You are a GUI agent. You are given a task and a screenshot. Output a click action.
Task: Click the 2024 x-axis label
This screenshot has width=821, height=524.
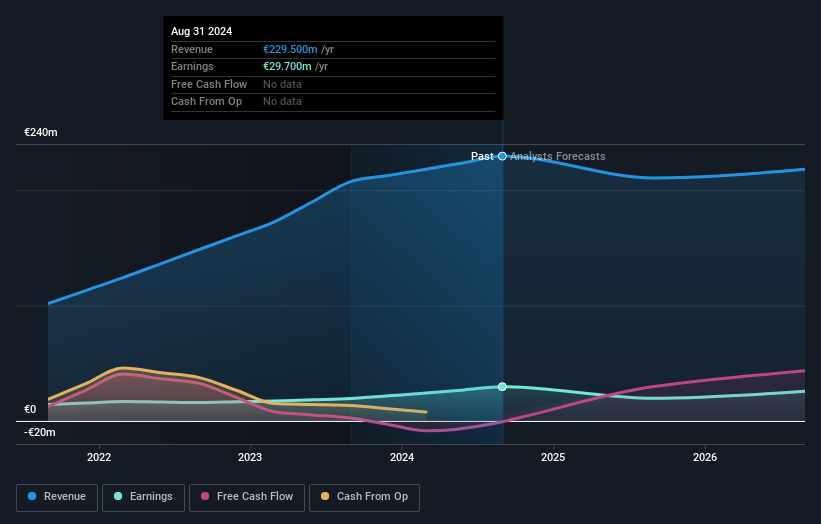click(x=402, y=458)
